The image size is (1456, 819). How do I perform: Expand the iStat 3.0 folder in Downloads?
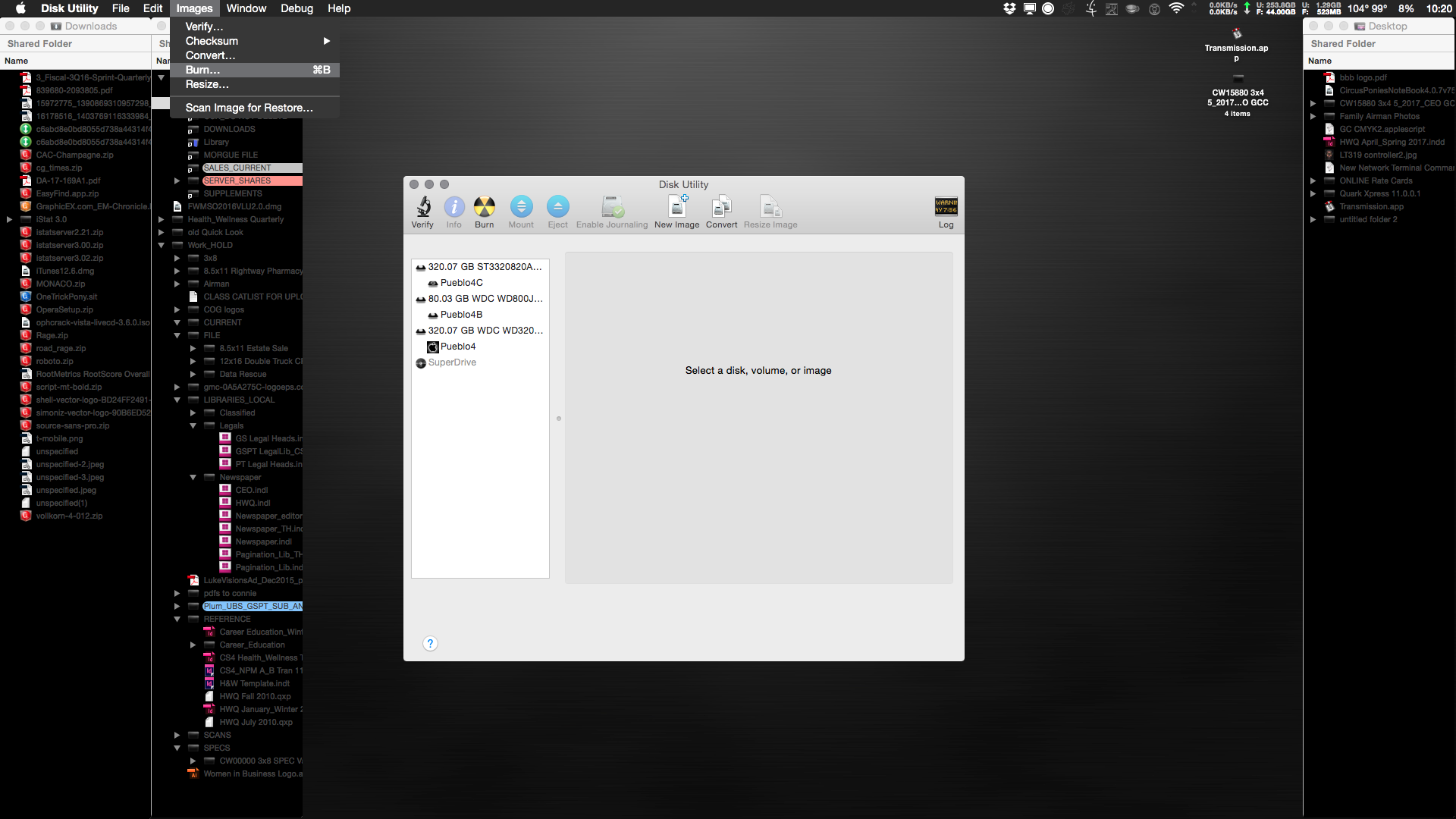click(x=9, y=219)
